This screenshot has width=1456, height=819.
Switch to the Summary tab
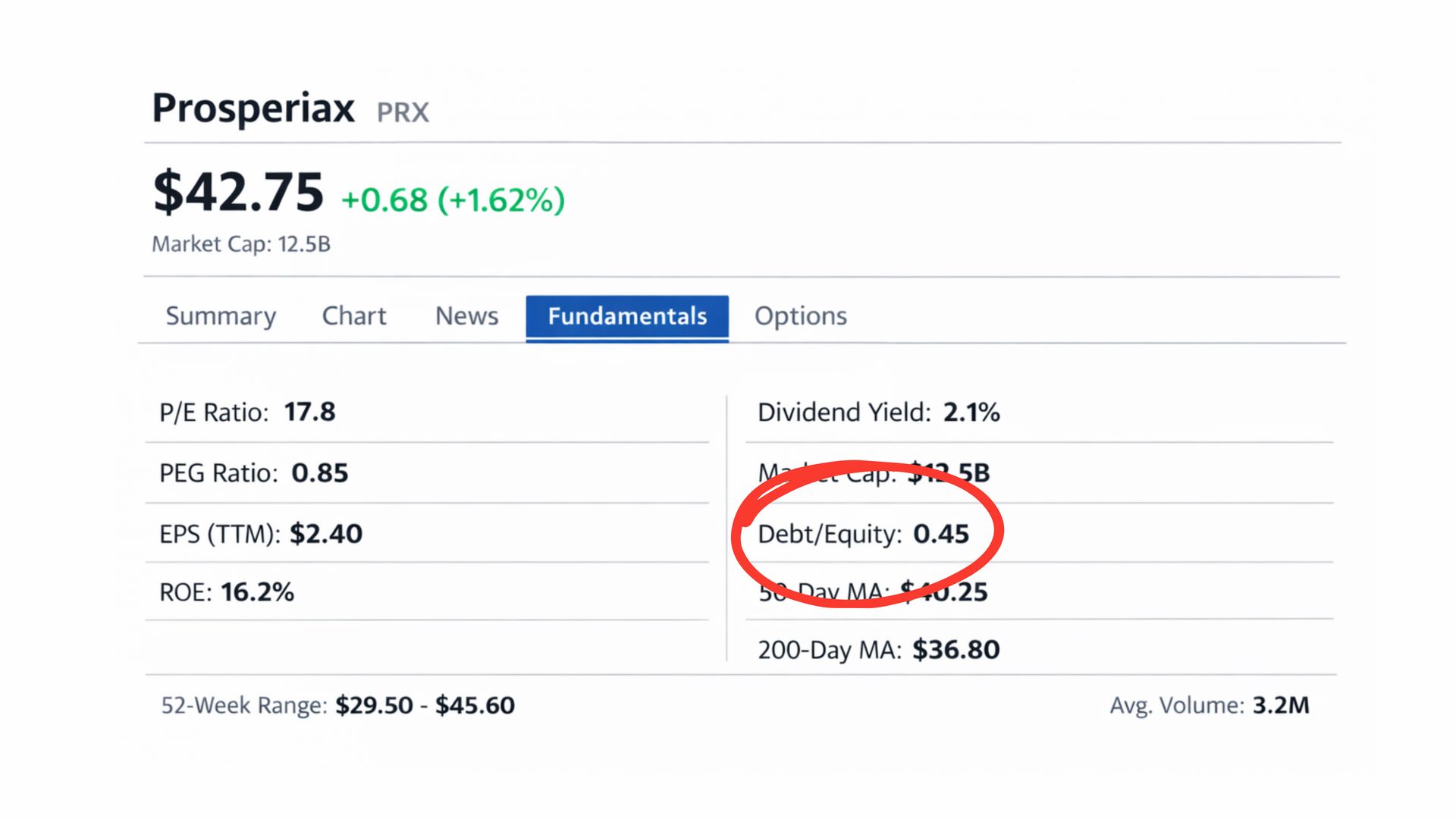pyautogui.click(x=221, y=315)
